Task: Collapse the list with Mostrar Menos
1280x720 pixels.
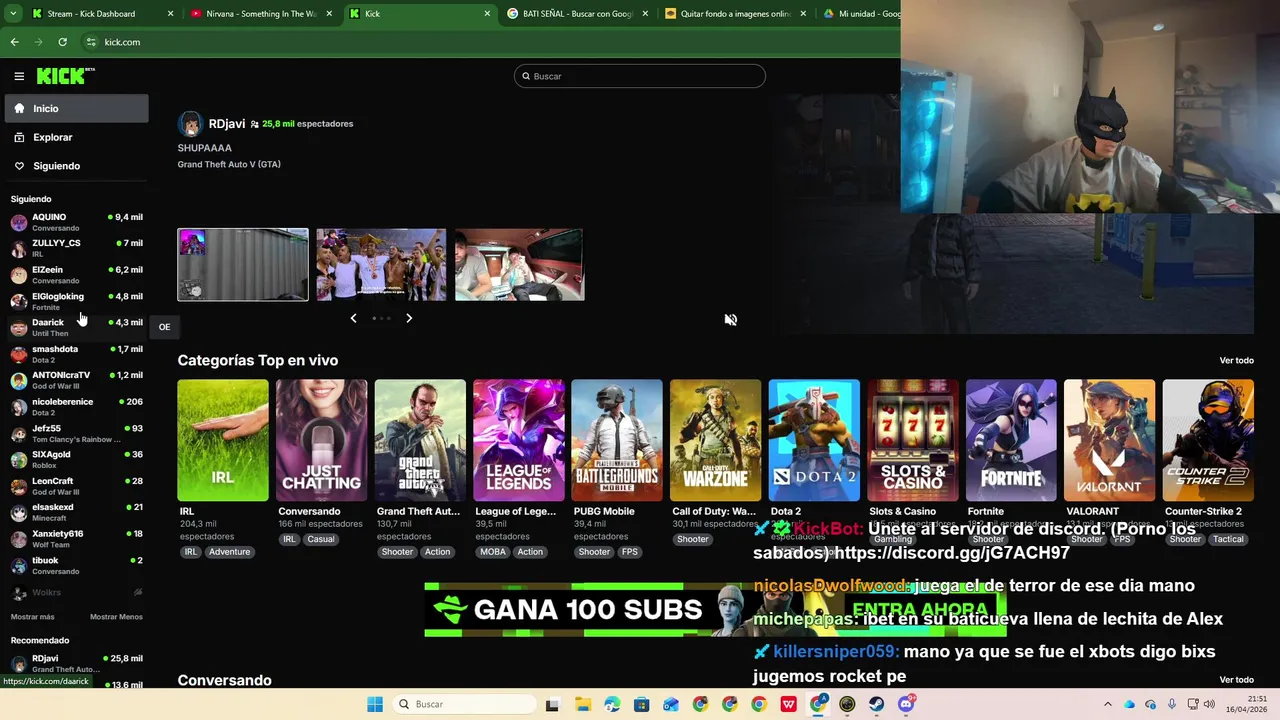Action: pos(116,617)
